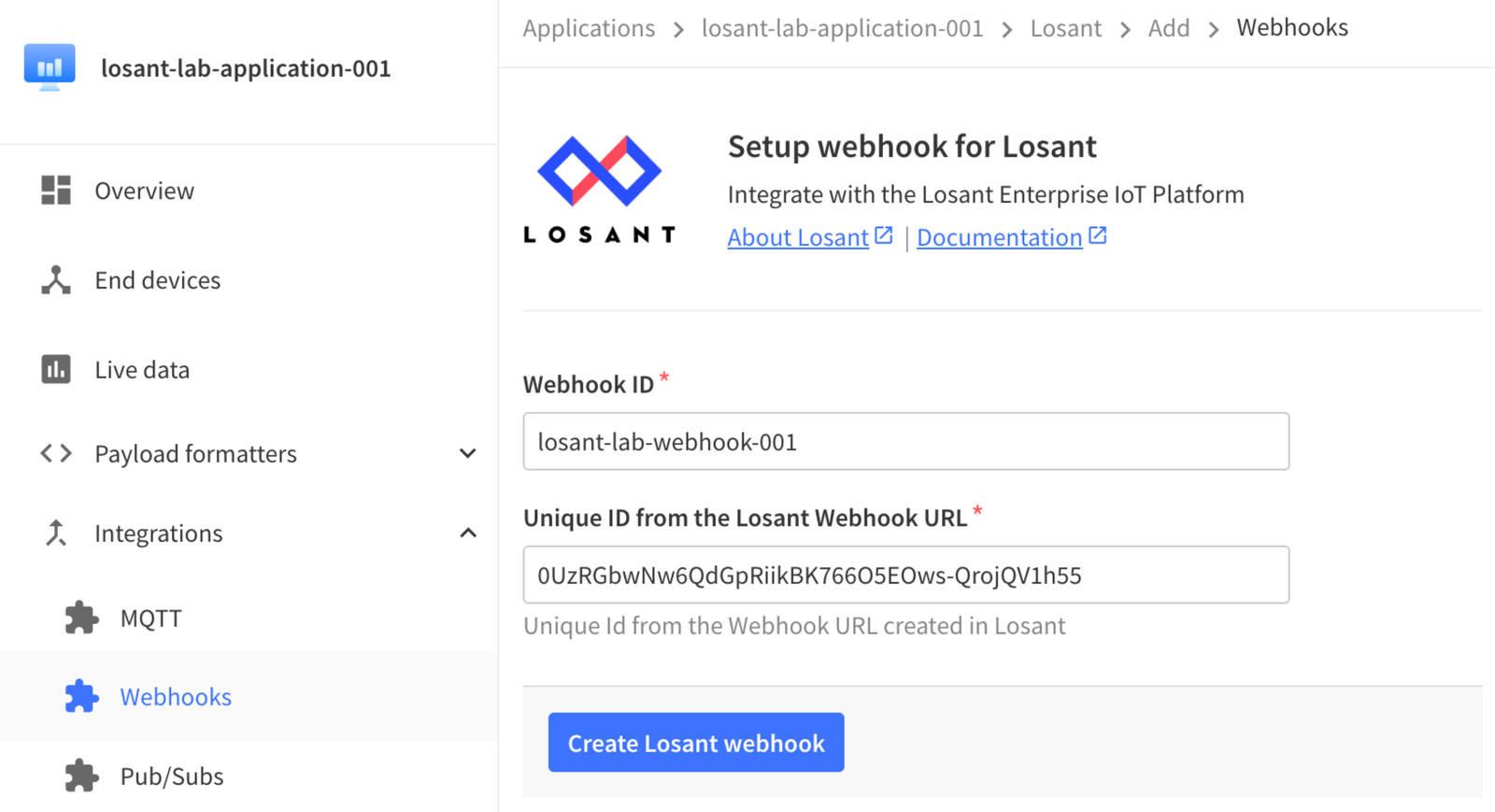Click the Integrations merge arrow icon
This screenshot has width=1495, height=812.
[56, 533]
